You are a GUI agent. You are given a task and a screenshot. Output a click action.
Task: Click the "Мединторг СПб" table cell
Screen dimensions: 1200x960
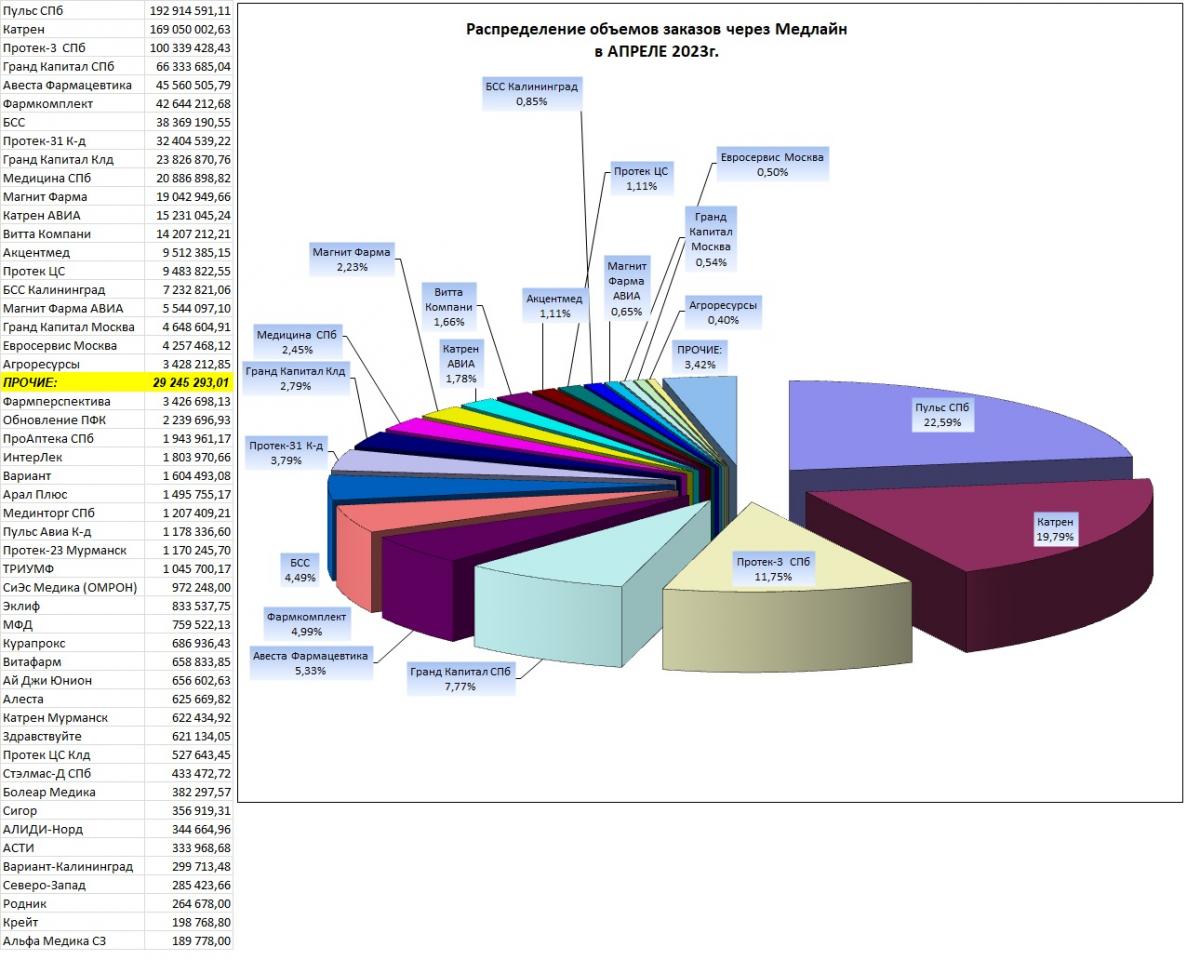[72, 513]
